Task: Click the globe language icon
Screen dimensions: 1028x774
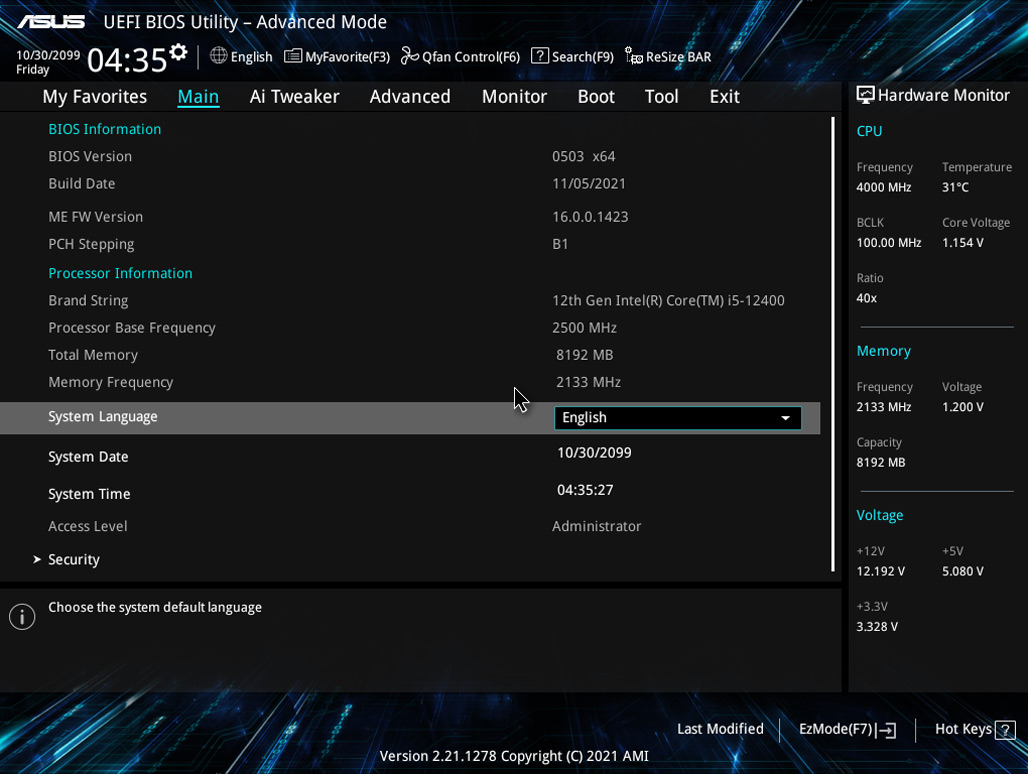Action: coord(218,56)
